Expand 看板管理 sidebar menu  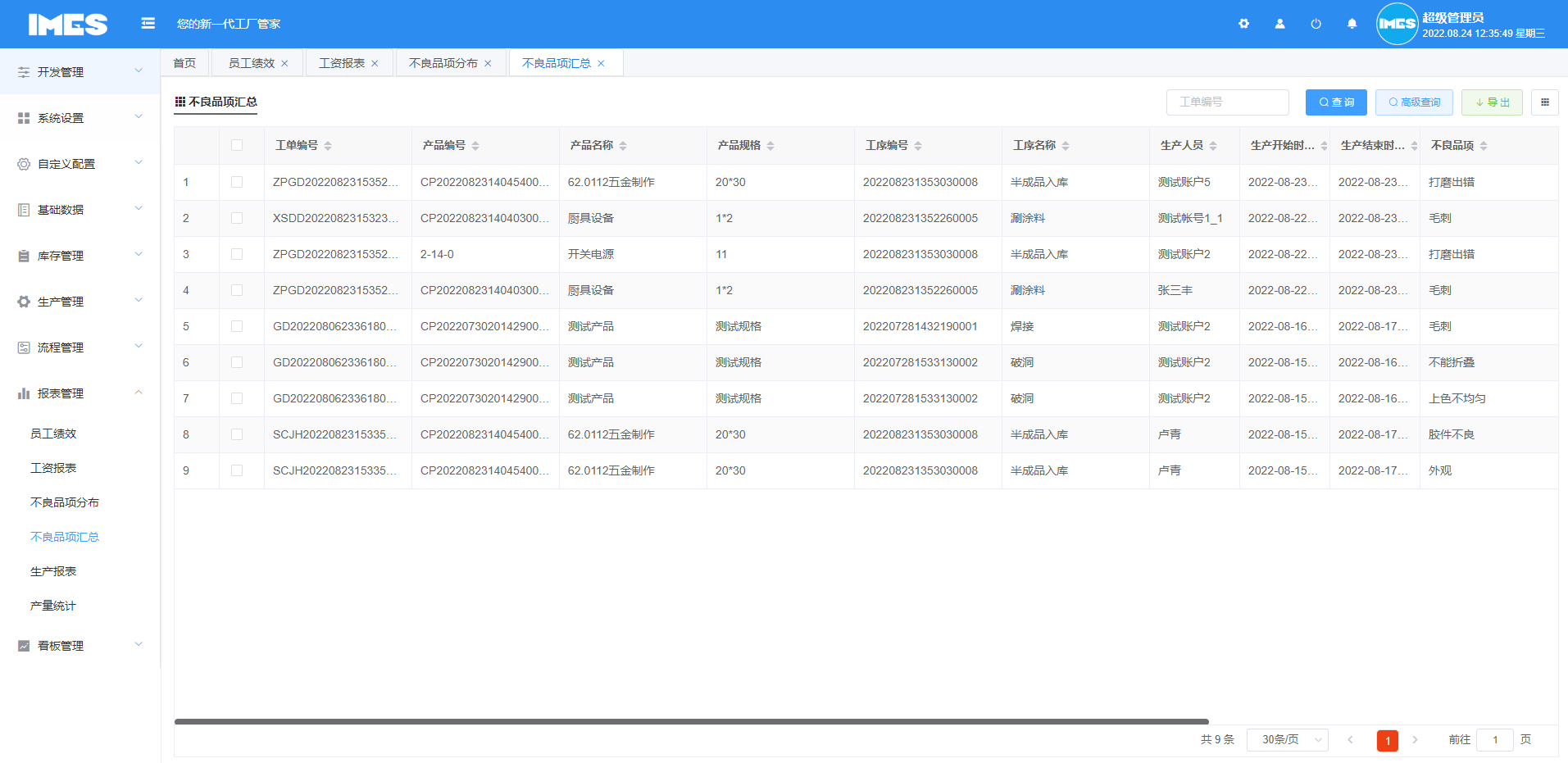[80, 646]
